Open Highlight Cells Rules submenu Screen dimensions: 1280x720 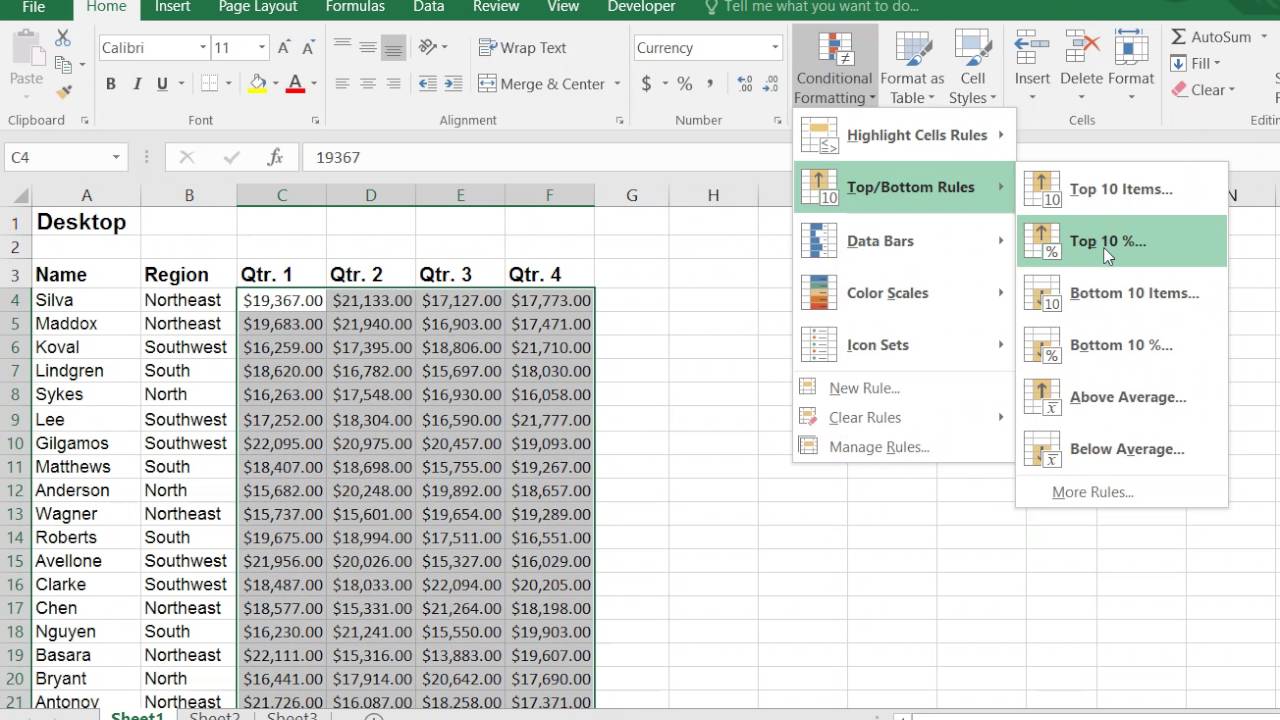click(904, 135)
